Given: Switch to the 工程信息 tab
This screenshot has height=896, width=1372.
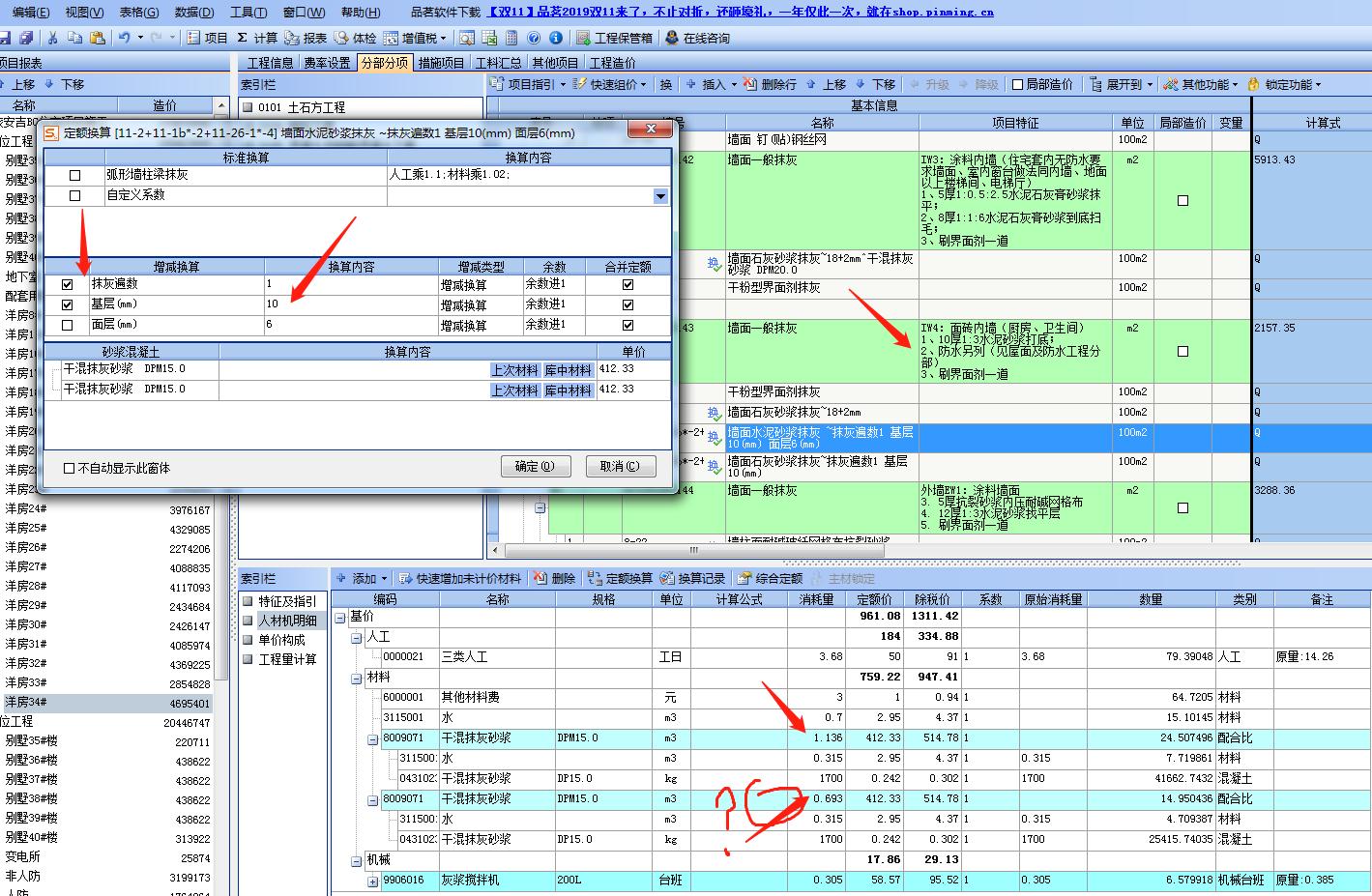Looking at the screenshot, I should 270,63.
